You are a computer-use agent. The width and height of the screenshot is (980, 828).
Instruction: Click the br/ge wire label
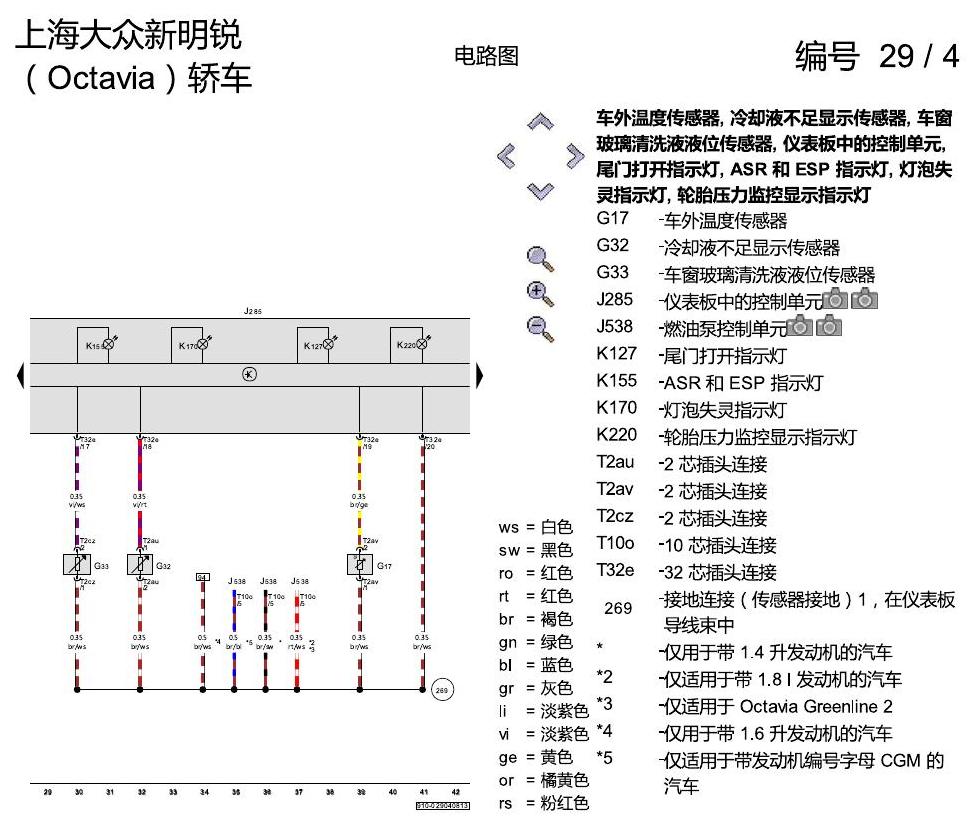tap(359, 504)
